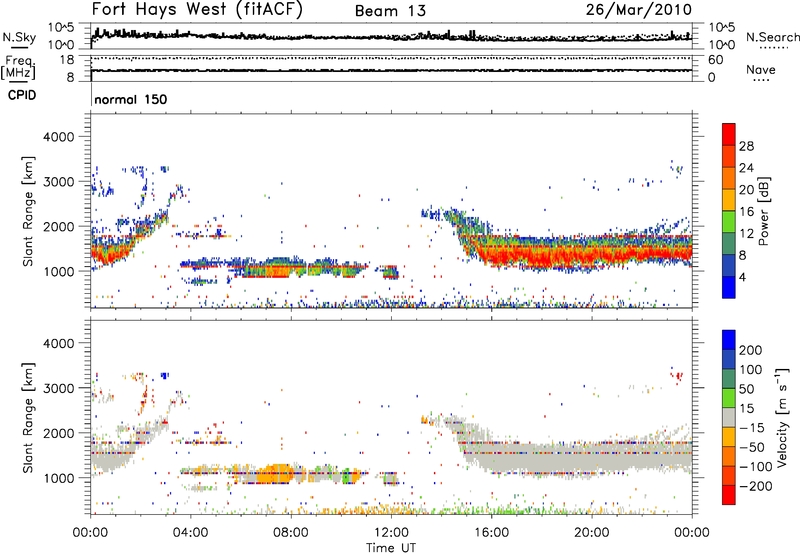Click the "Nave" legend label

pos(761,69)
